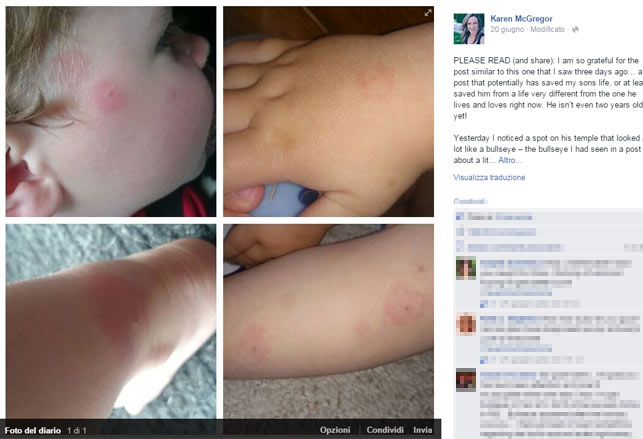Select the arm with ring rashes photo
Image resolution: width=643 pixels, height=439 pixels.
click(328, 321)
